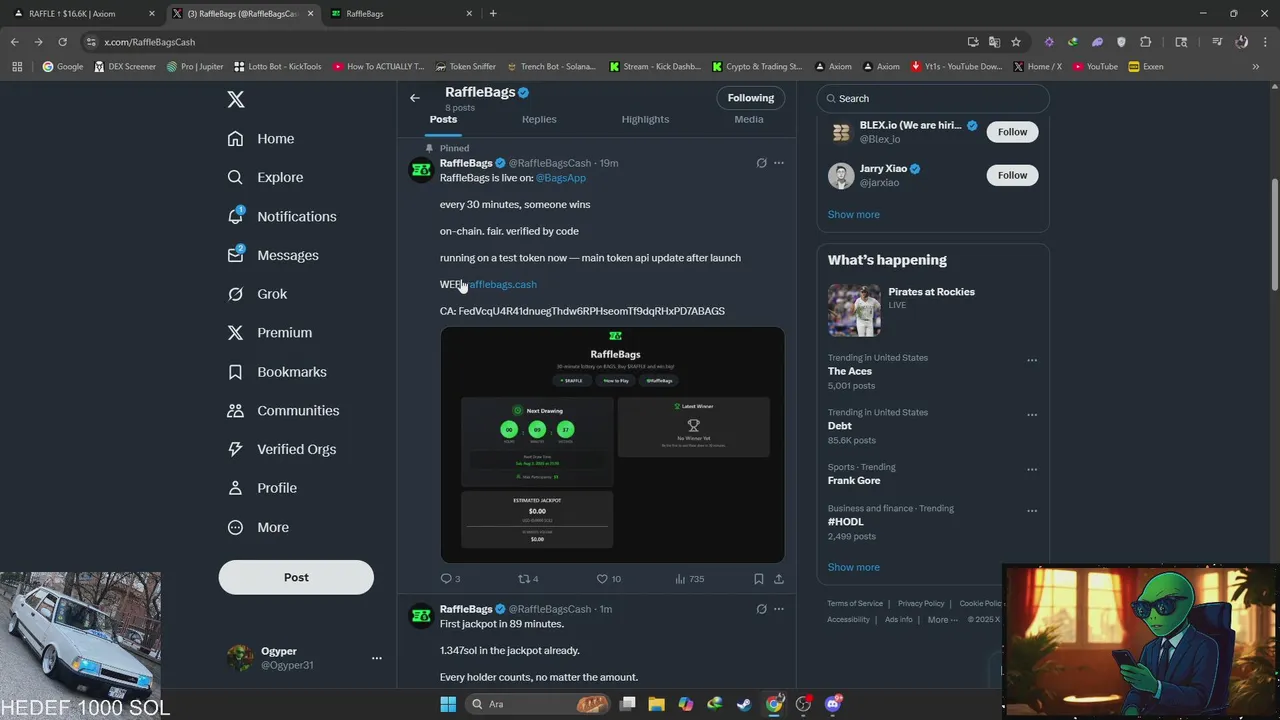Switch to Posts tab
This screenshot has height=720, width=1280.
443,119
